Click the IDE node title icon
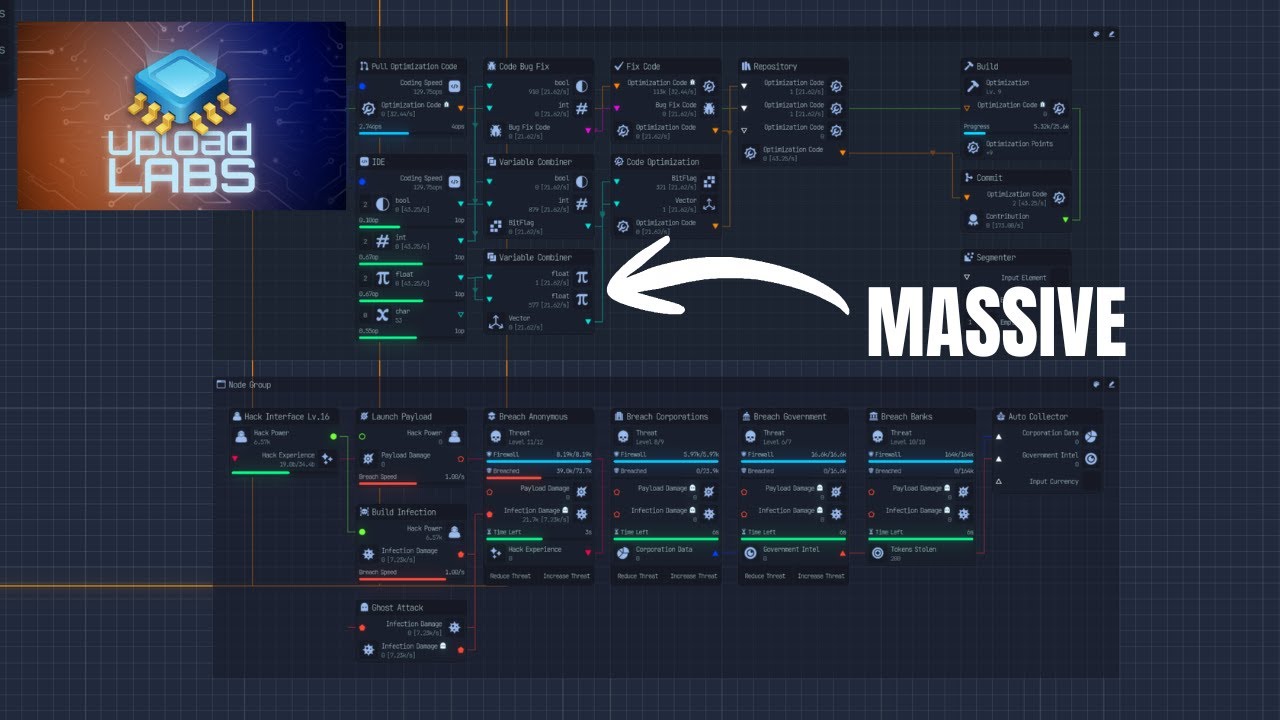The width and height of the screenshot is (1280, 720). pos(364,162)
